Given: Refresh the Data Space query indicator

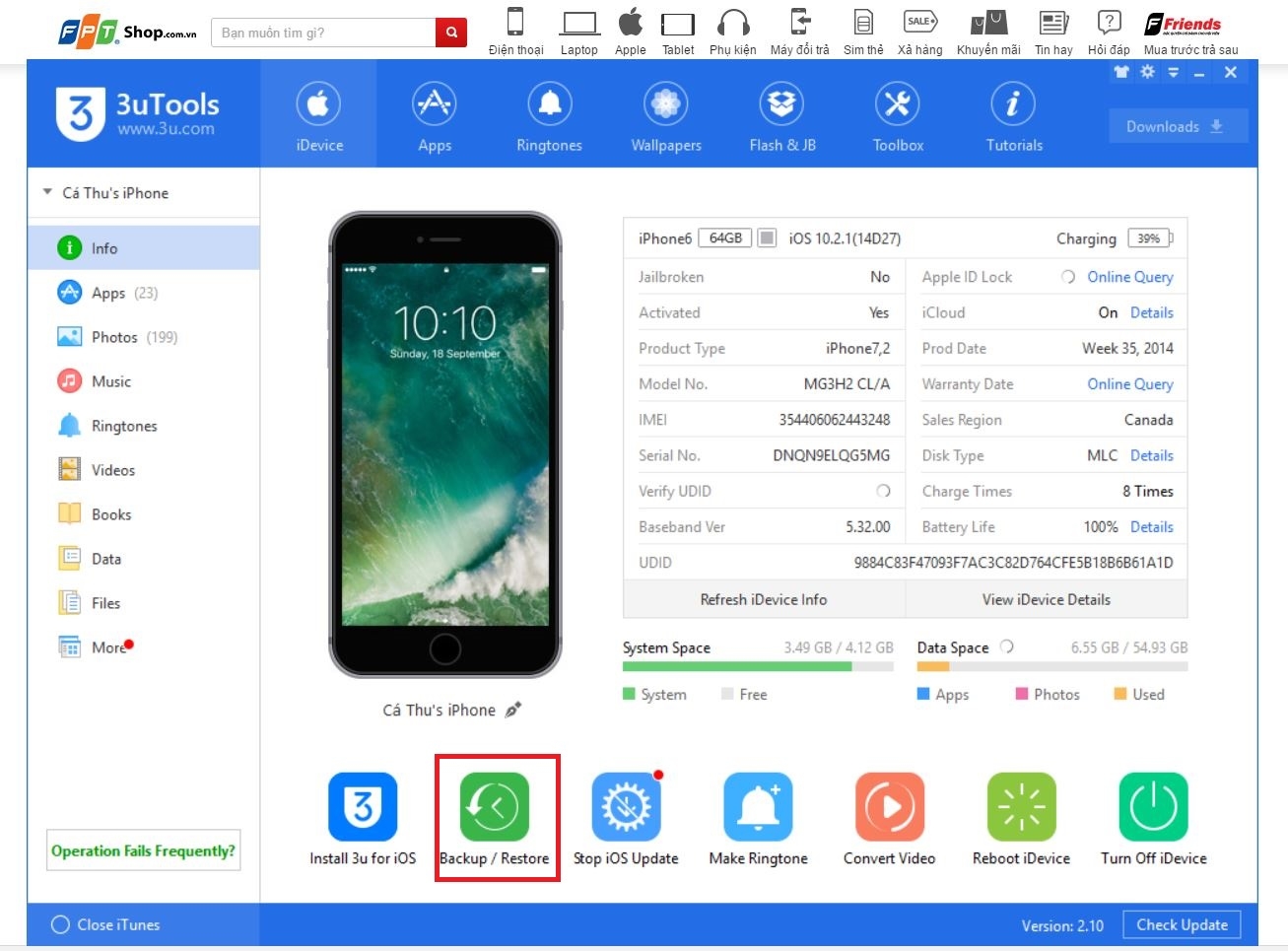Looking at the screenshot, I should (1006, 646).
